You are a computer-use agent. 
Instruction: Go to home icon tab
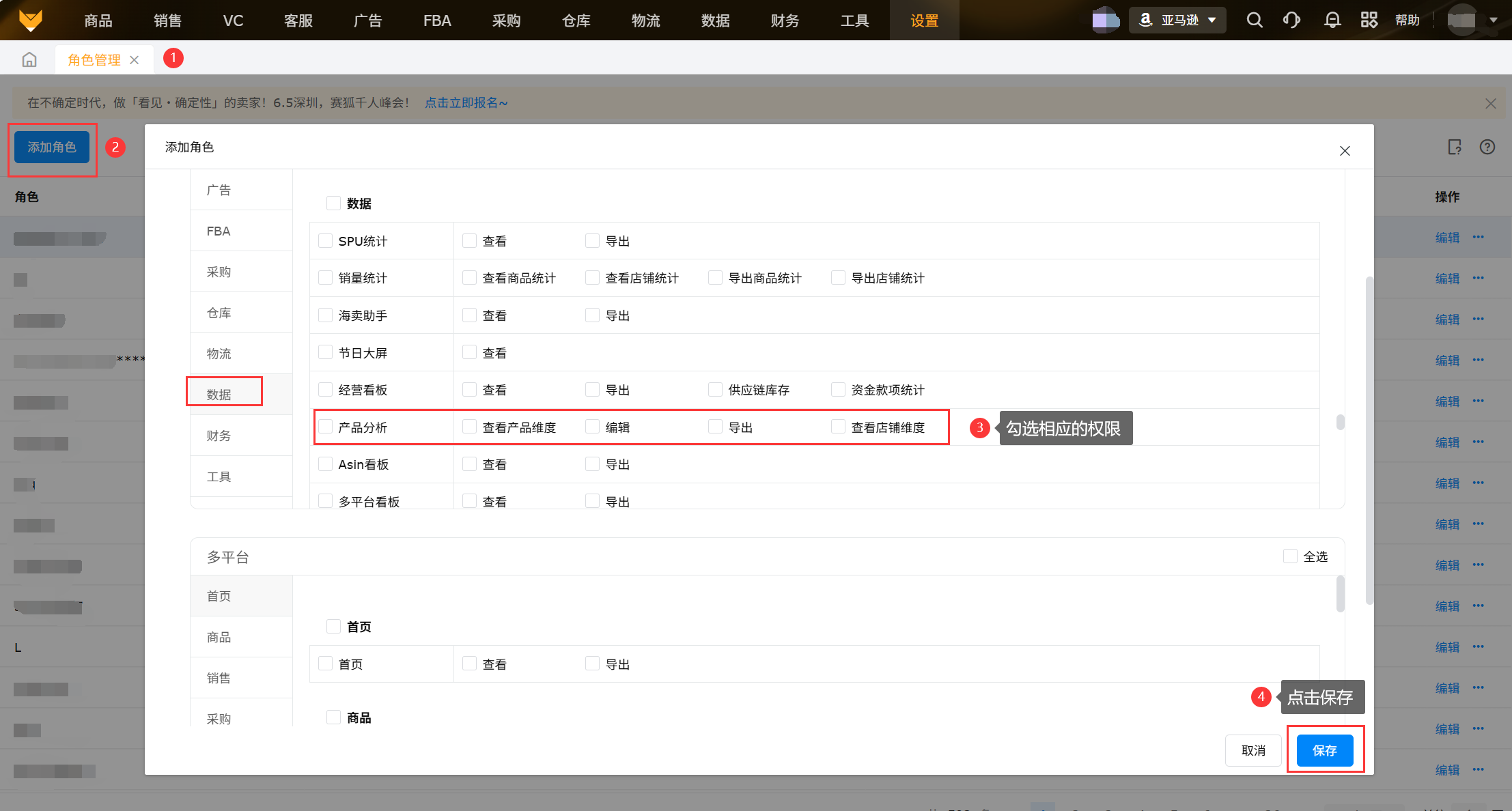pyautogui.click(x=29, y=59)
